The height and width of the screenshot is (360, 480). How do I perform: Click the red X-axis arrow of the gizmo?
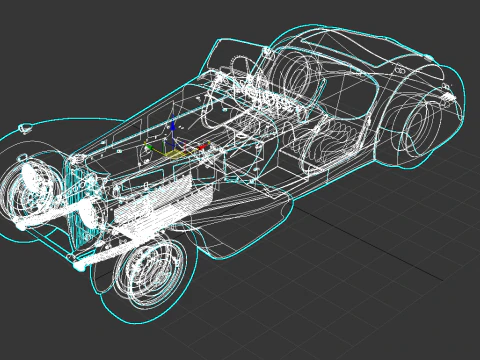pos(202,147)
